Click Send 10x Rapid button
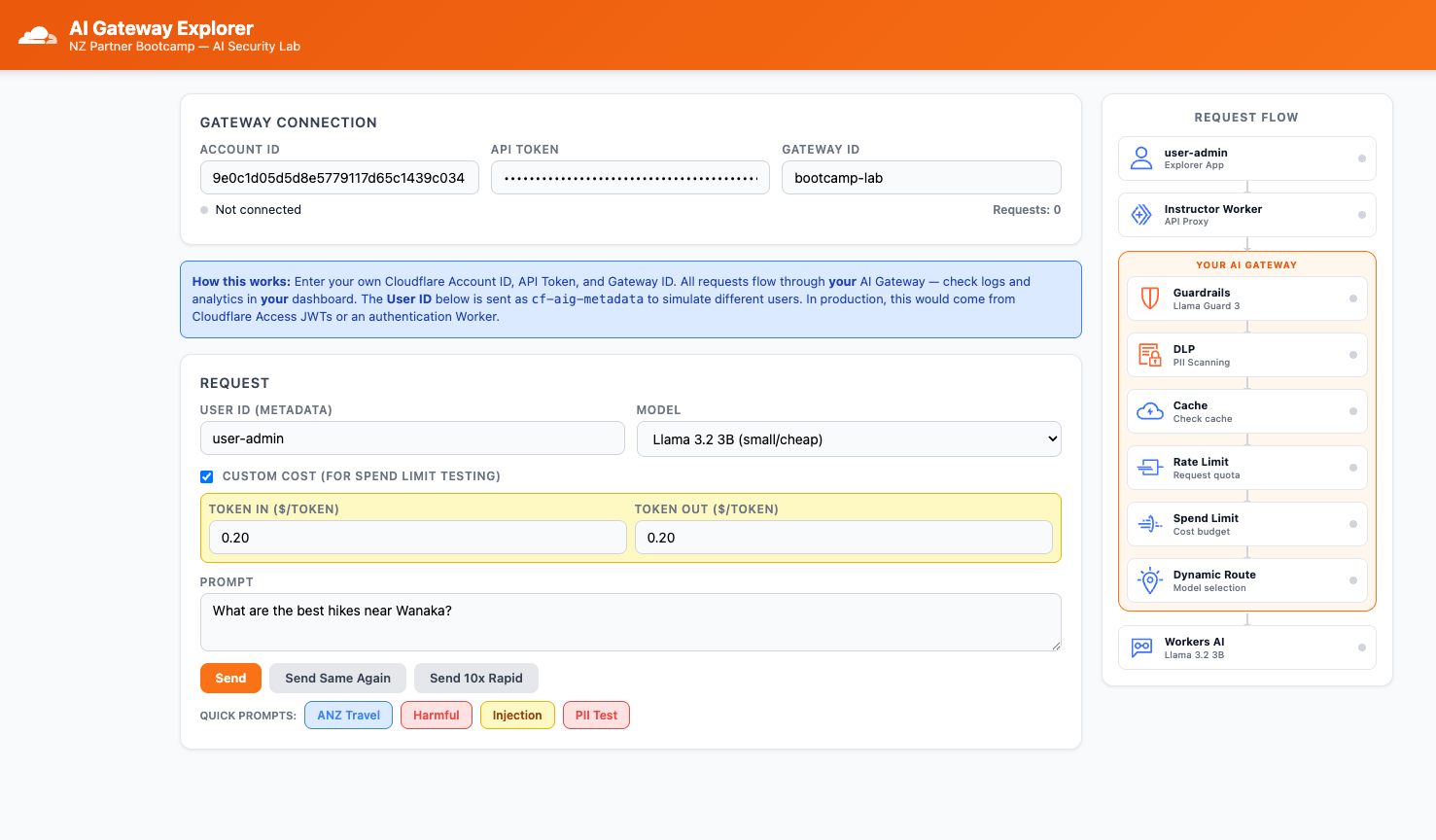The image size is (1436, 840). click(x=476, y=678)
